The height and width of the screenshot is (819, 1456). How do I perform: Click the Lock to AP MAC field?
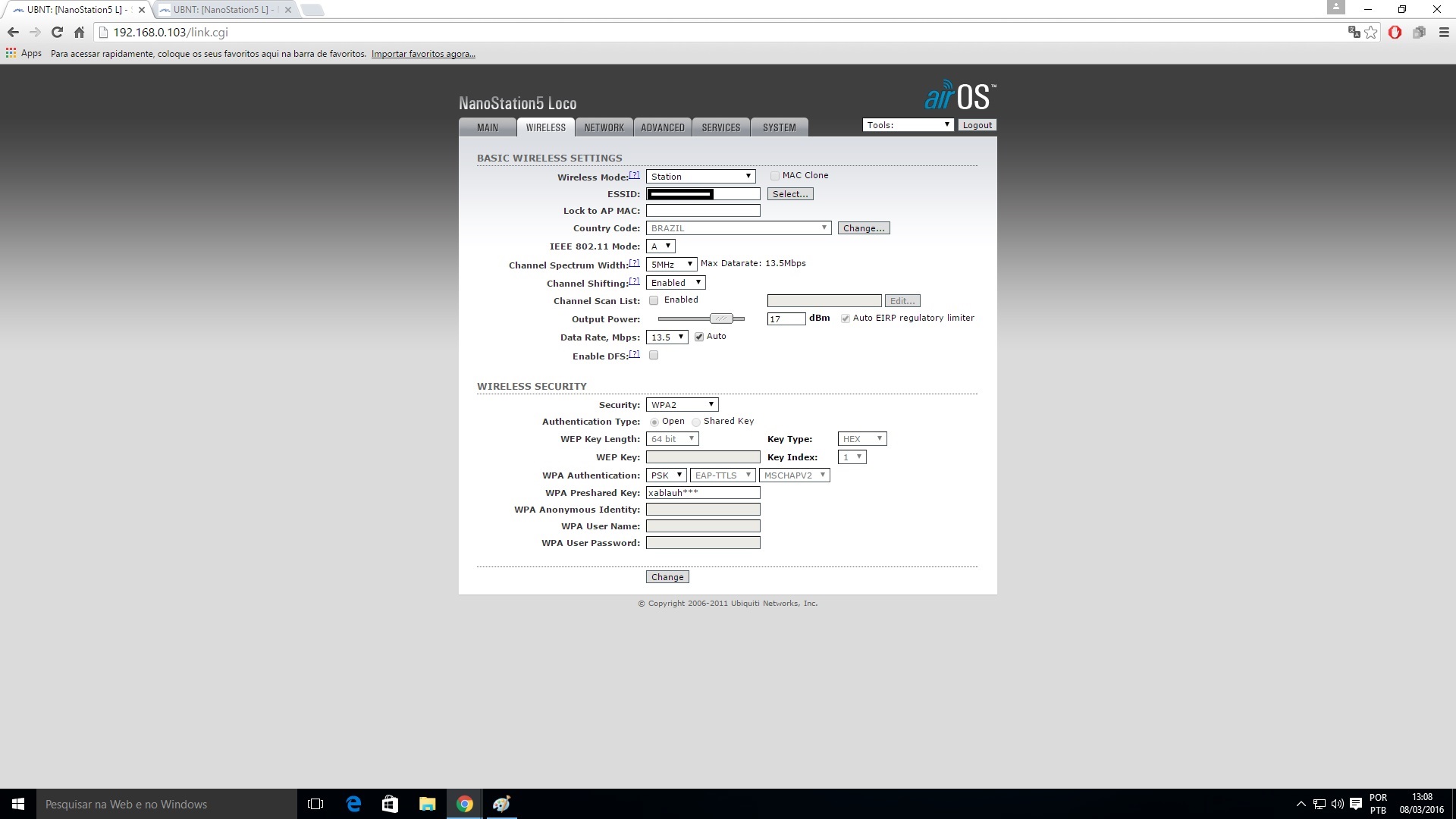click(x=703, y=211)
